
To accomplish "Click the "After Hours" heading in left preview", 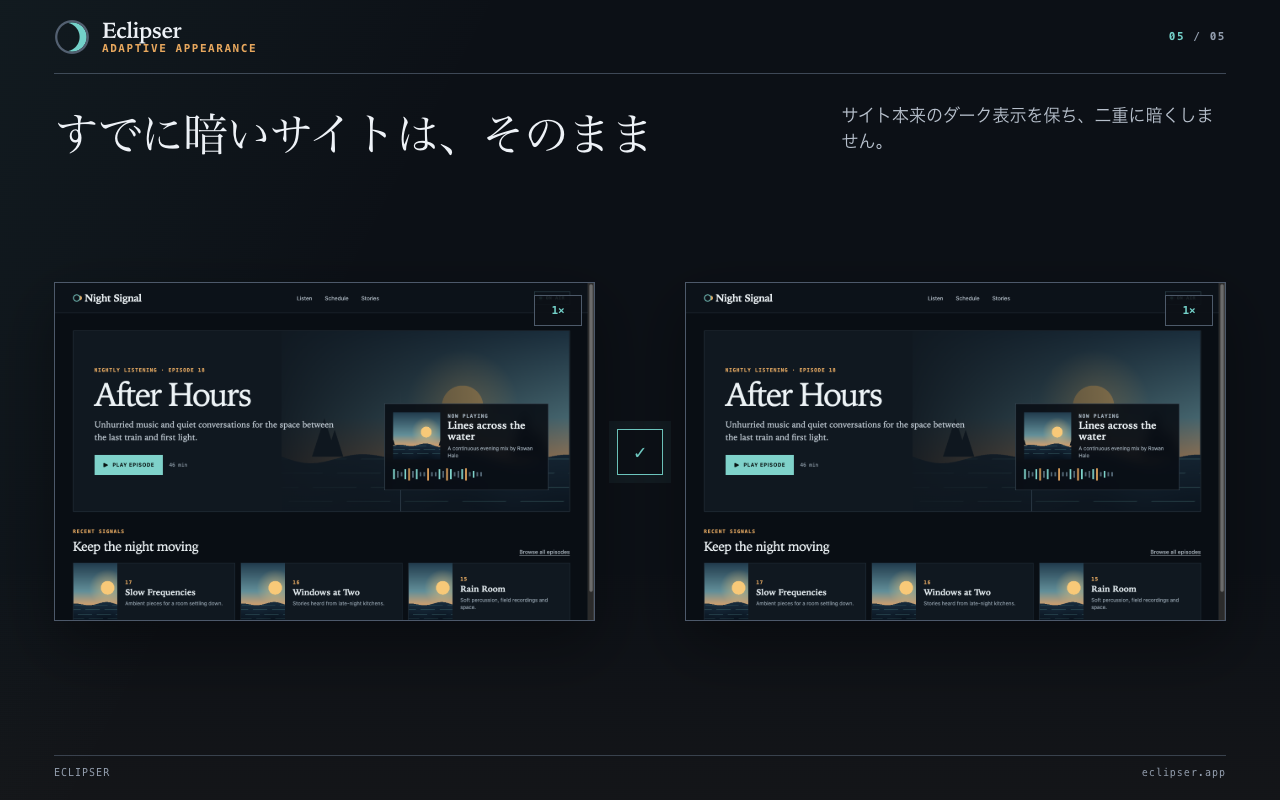I will 173,395.
